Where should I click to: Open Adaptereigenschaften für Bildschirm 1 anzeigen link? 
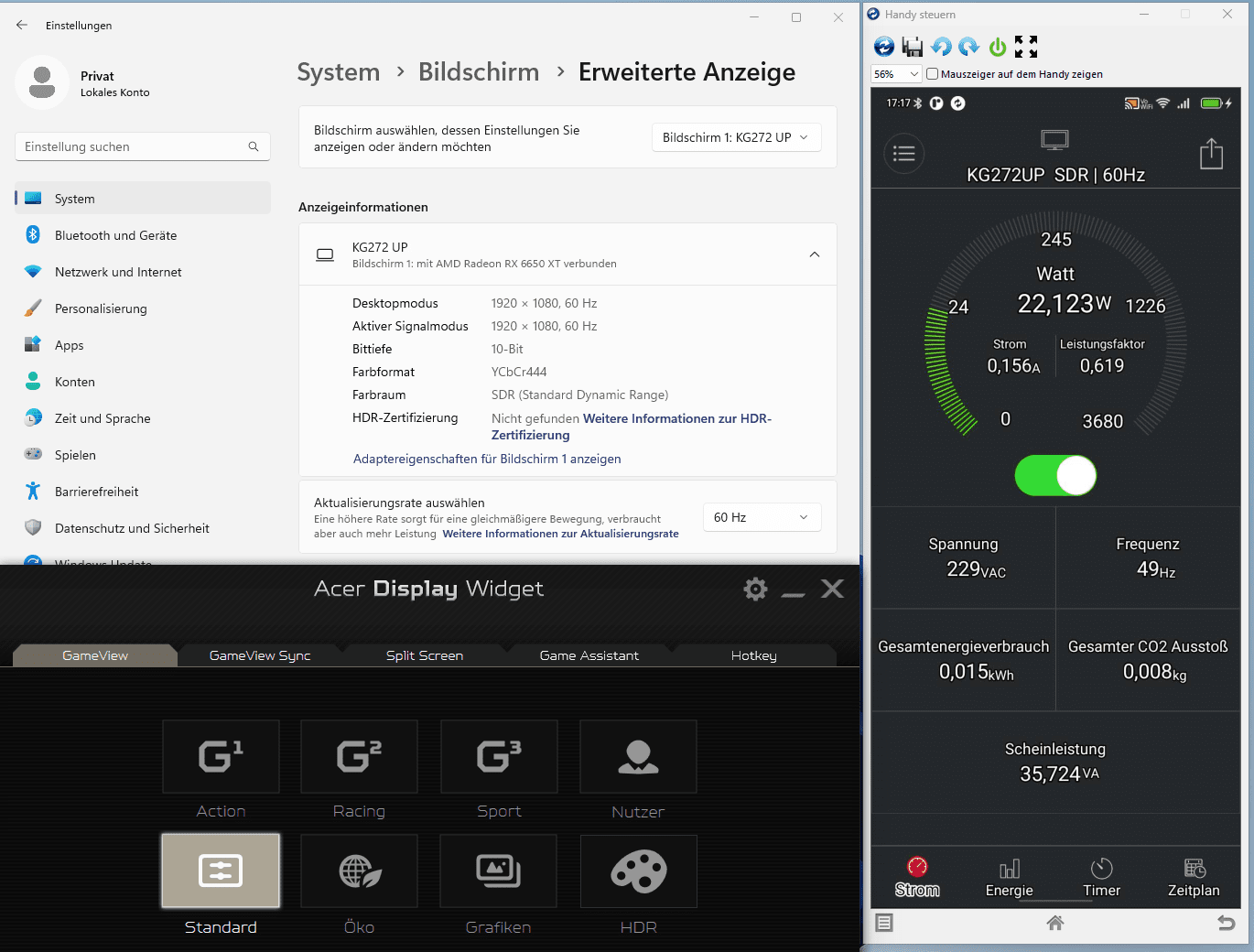(487, 459)
